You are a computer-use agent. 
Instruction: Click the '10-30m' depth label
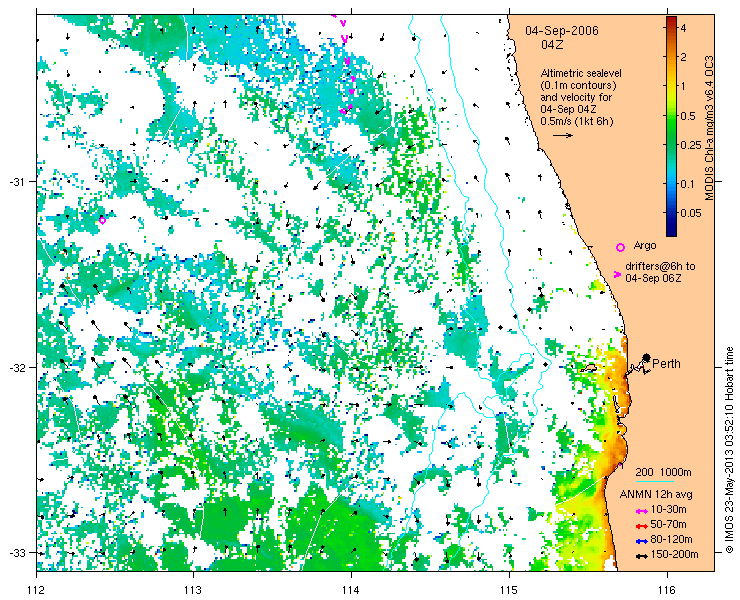(x=668, y=509)
